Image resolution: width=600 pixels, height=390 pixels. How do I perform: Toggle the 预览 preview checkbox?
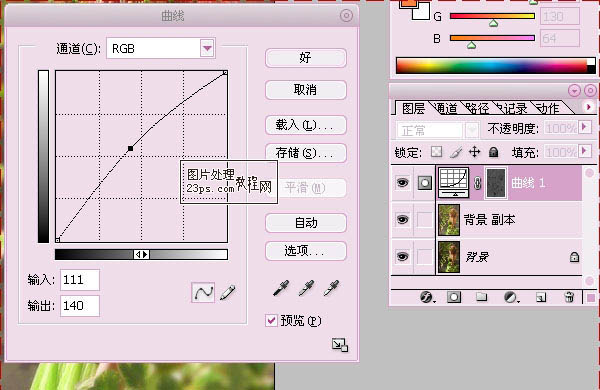point(271,320)
